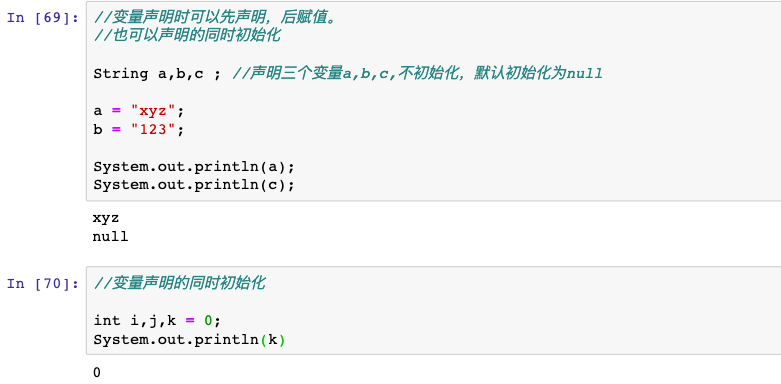Click the magenta equals sign after a
The image size is (781, 384).
(116, 111)
